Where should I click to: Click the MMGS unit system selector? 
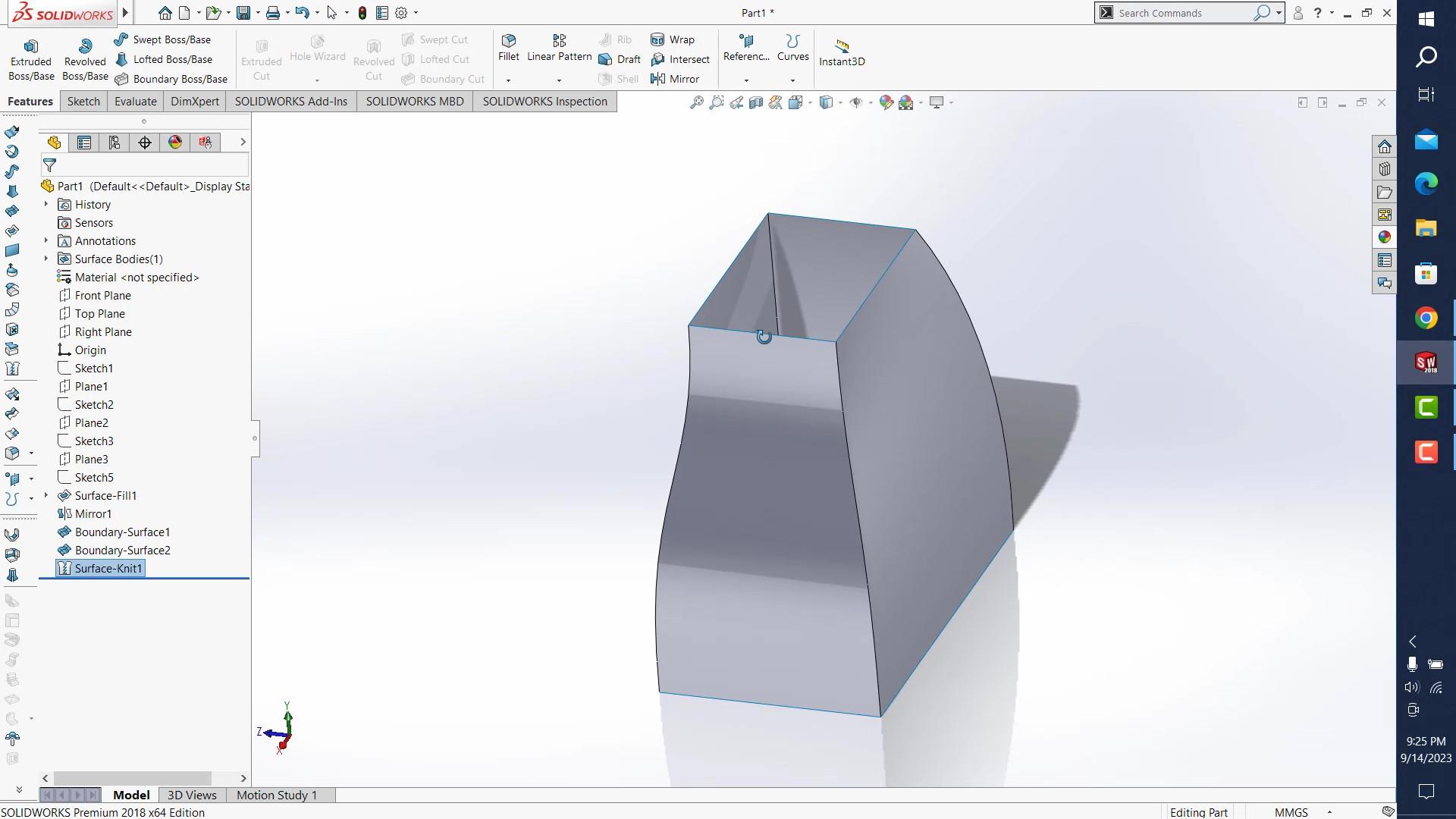tap(1292, 811)
